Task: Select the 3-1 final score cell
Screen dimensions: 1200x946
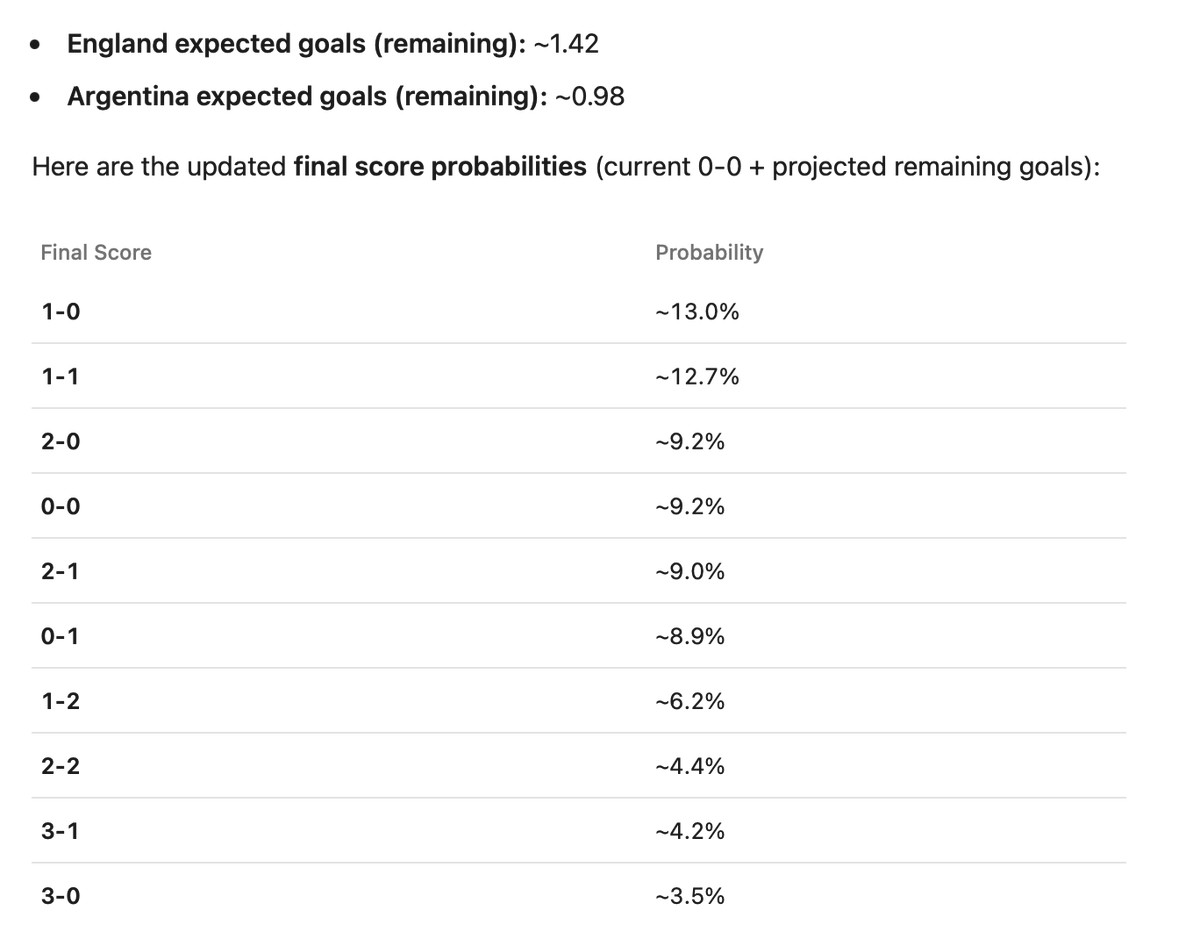Action: [60, 832]
